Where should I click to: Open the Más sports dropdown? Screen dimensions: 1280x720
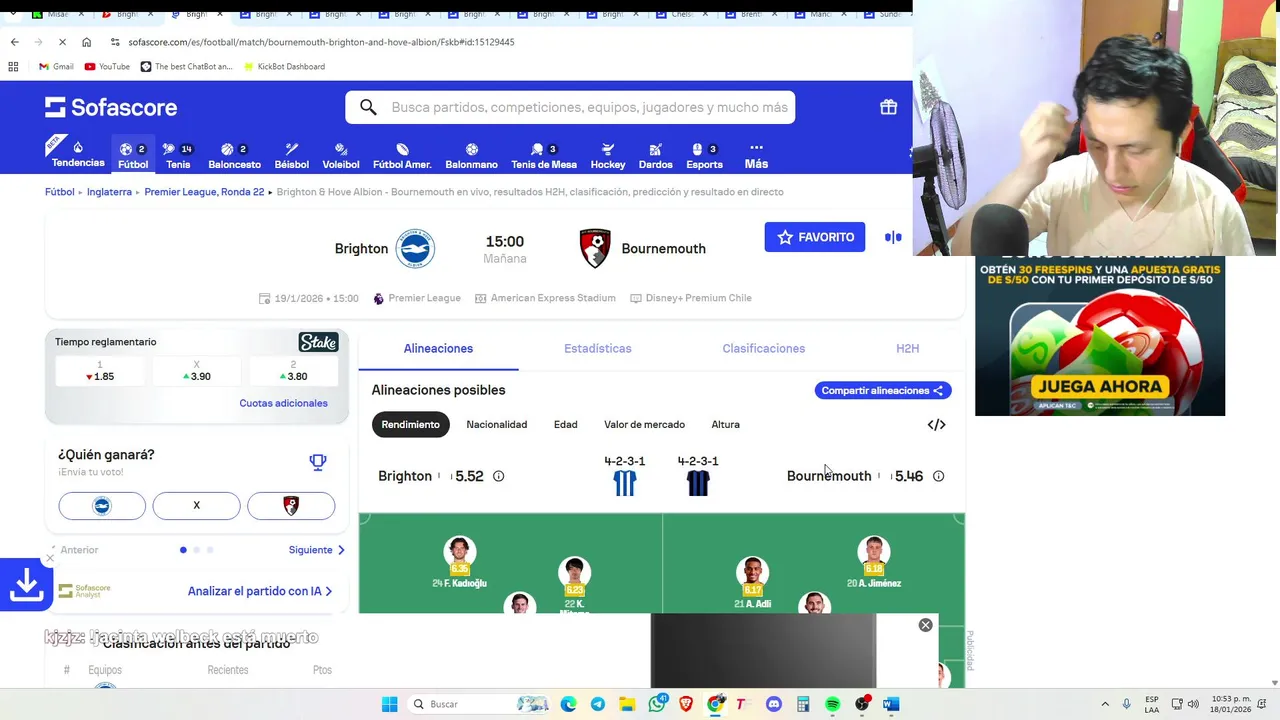coord(756,155)
